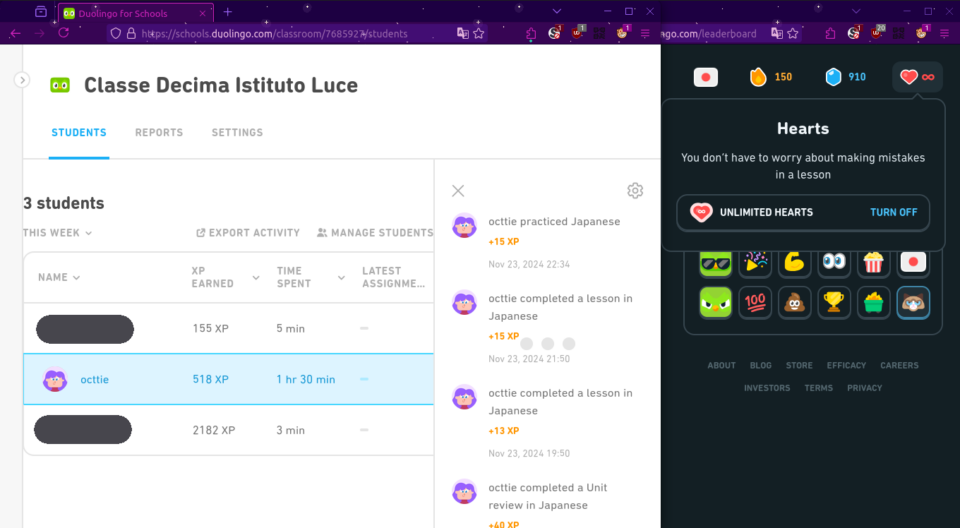
Task: Switch to the REPORTS tab
Action: point(159,132)
